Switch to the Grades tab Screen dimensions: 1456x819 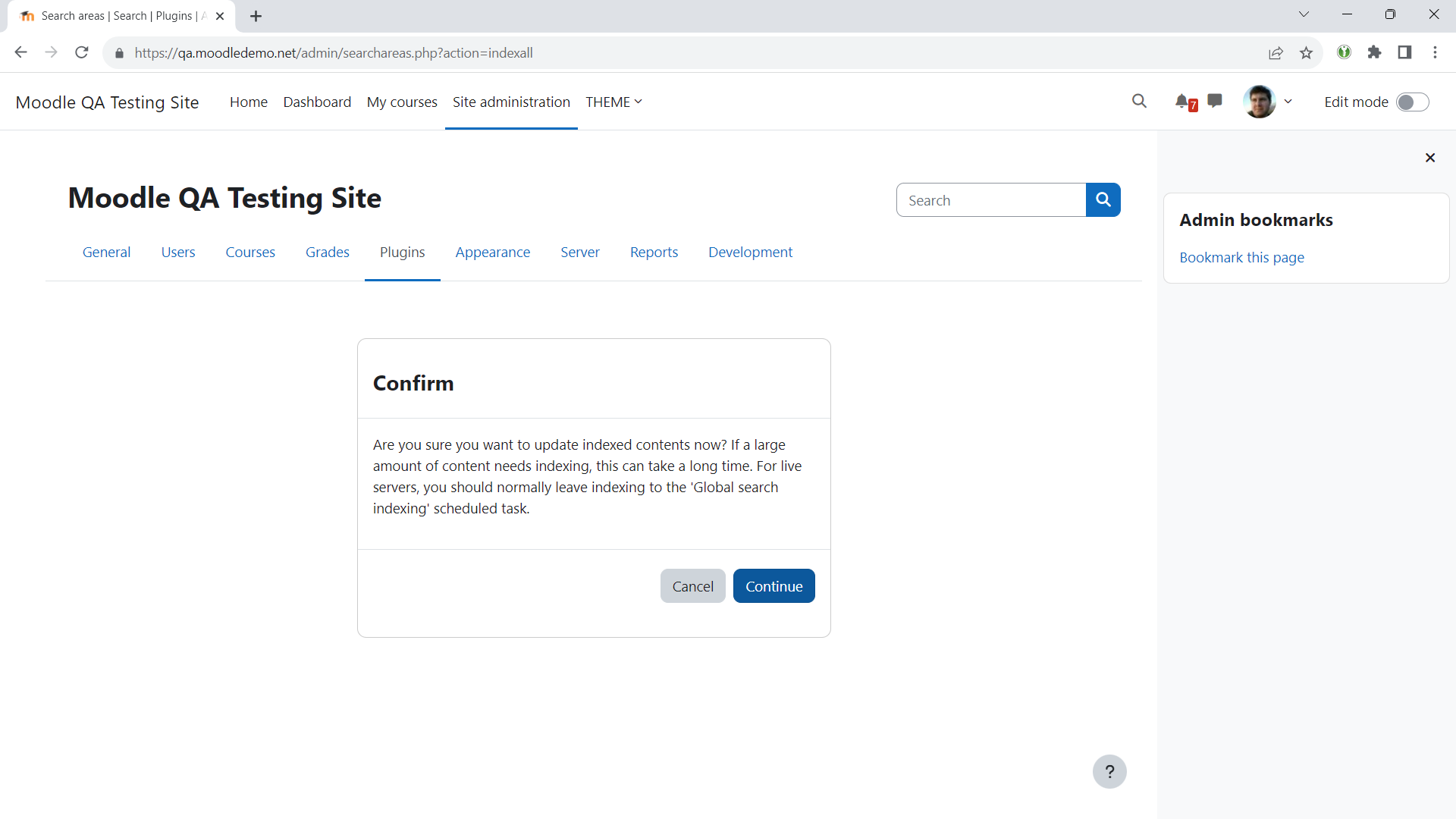pyautogui.click(x=328, y=253)
